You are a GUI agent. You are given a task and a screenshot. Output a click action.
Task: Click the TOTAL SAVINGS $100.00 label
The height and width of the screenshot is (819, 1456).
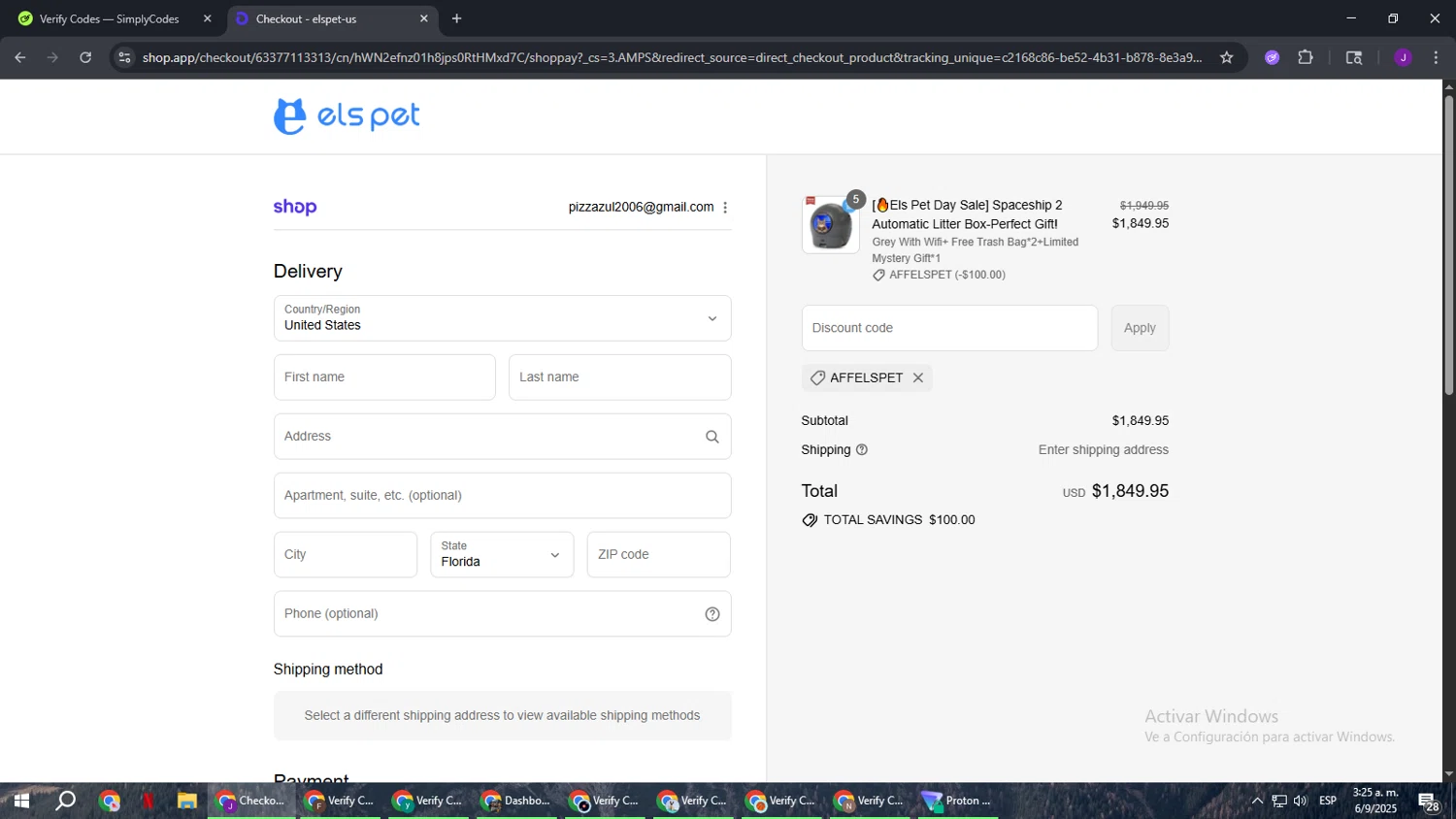899,520
